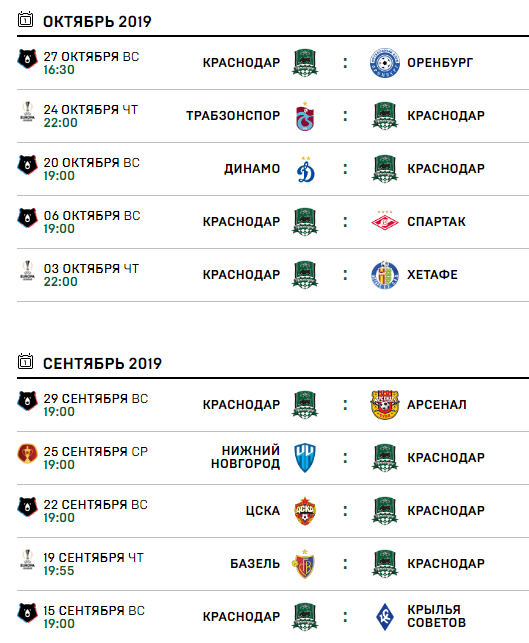The height and width of the screenshot is (643, 529).
Task: Click the ТРАБЗОНСПОР team name
Action: tap(233, 116)
